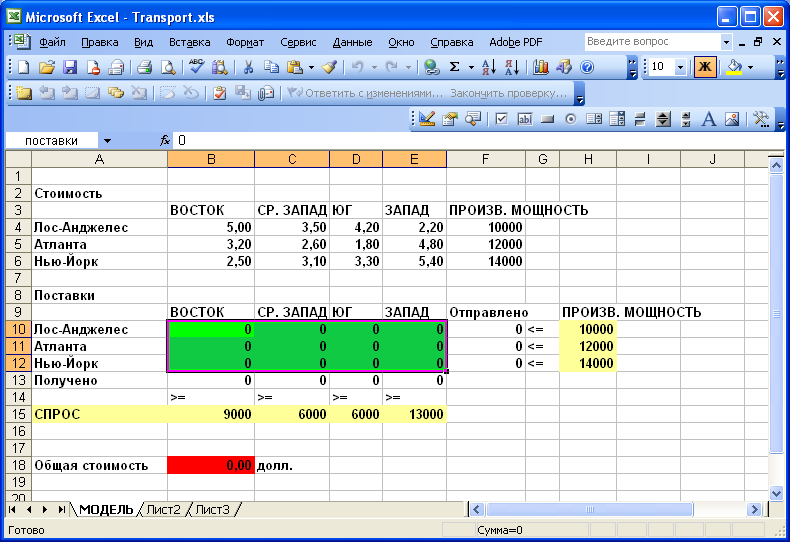Image resolution: width=790 pixels, height=542 pixels.
Task: Apply AutoSum with the sigma icon
Action: tap(454, 67)
